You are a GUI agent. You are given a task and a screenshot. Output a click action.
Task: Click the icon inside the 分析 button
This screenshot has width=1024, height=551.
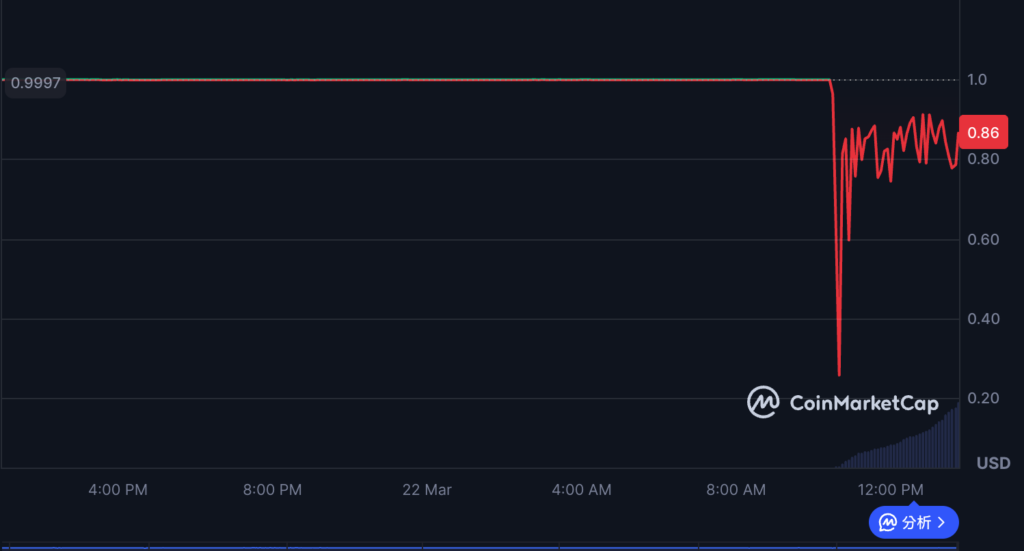click(x=887, y=522)
